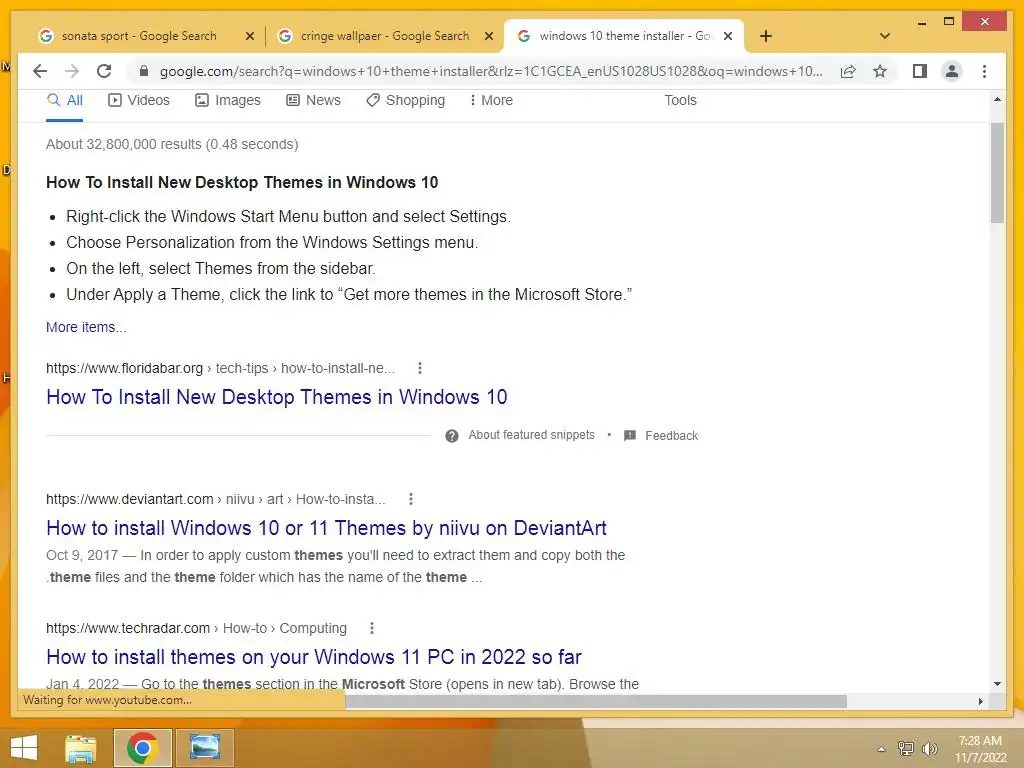Open the niivu DeviantArt themes link
The width and height of the screenshot is (1024, 768).
click(x=327, y=528)
